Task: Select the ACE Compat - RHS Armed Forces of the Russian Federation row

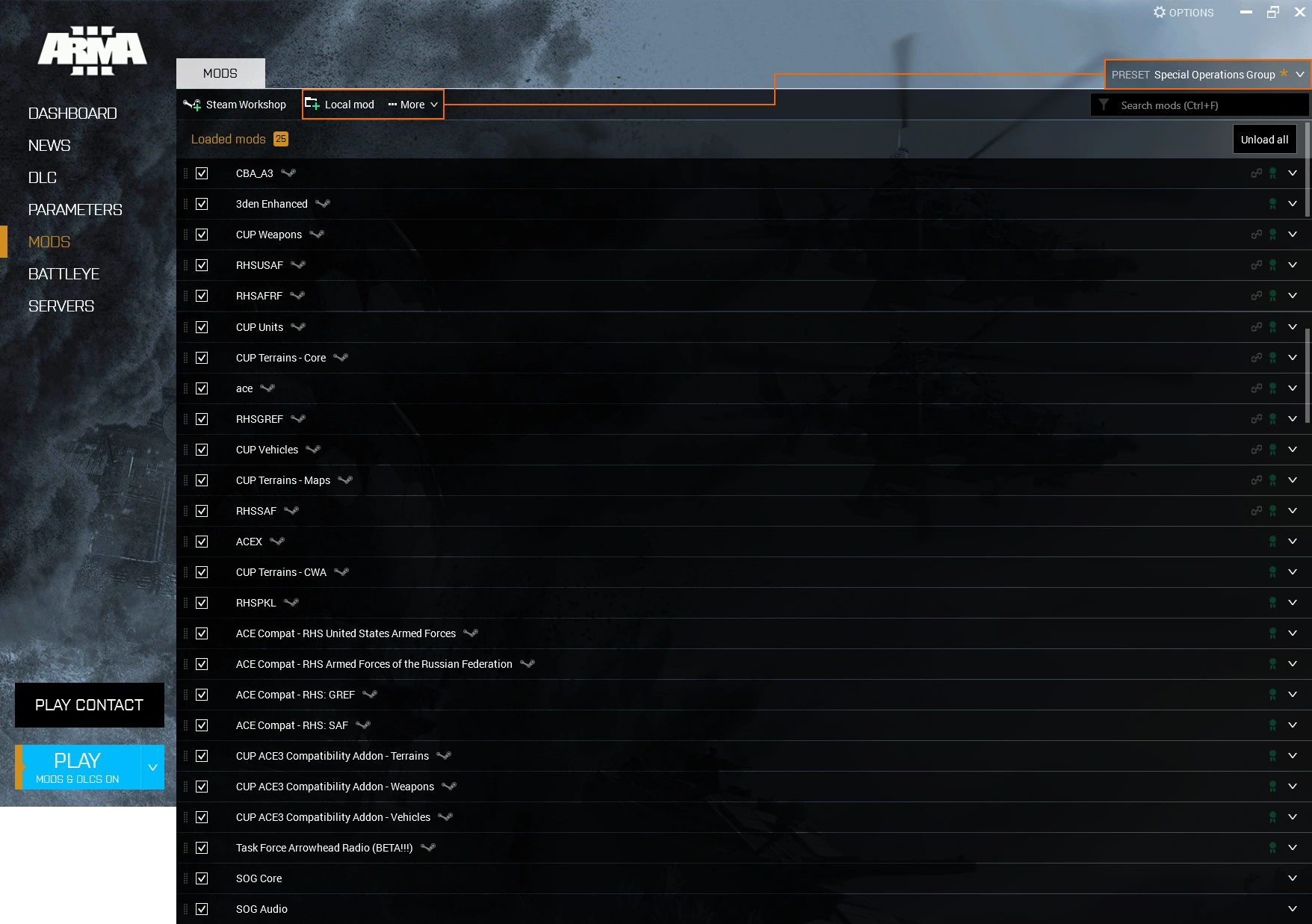Action: pos(744,664)
